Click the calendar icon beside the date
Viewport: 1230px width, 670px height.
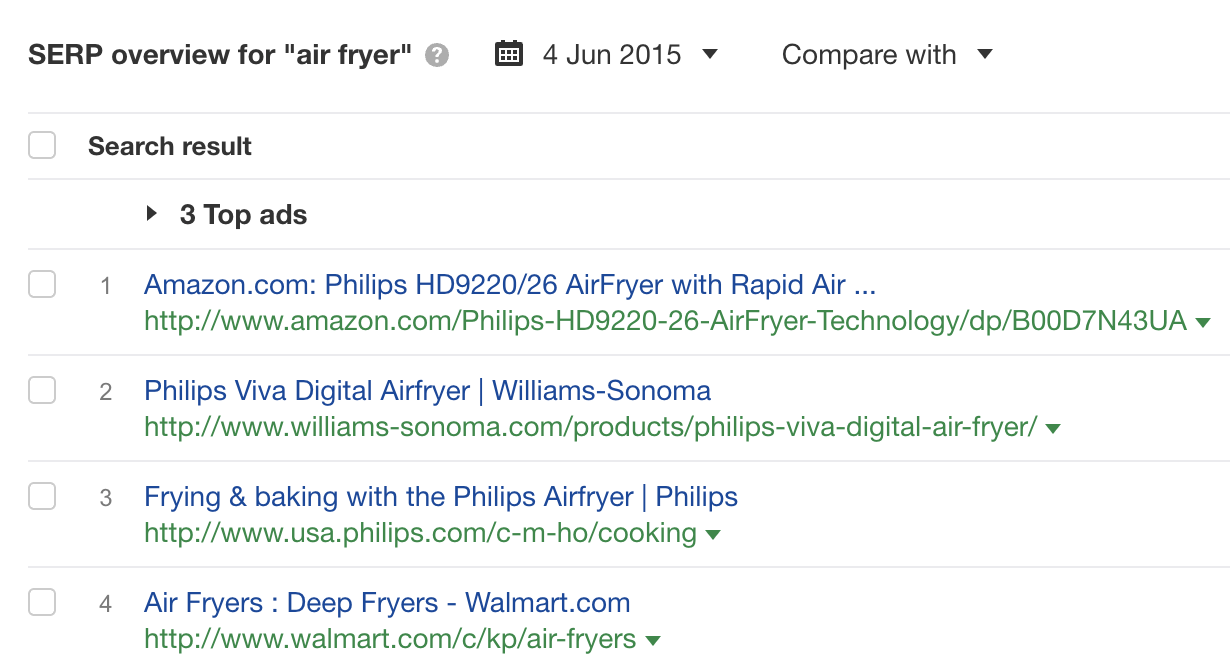(x=509, y=54)
